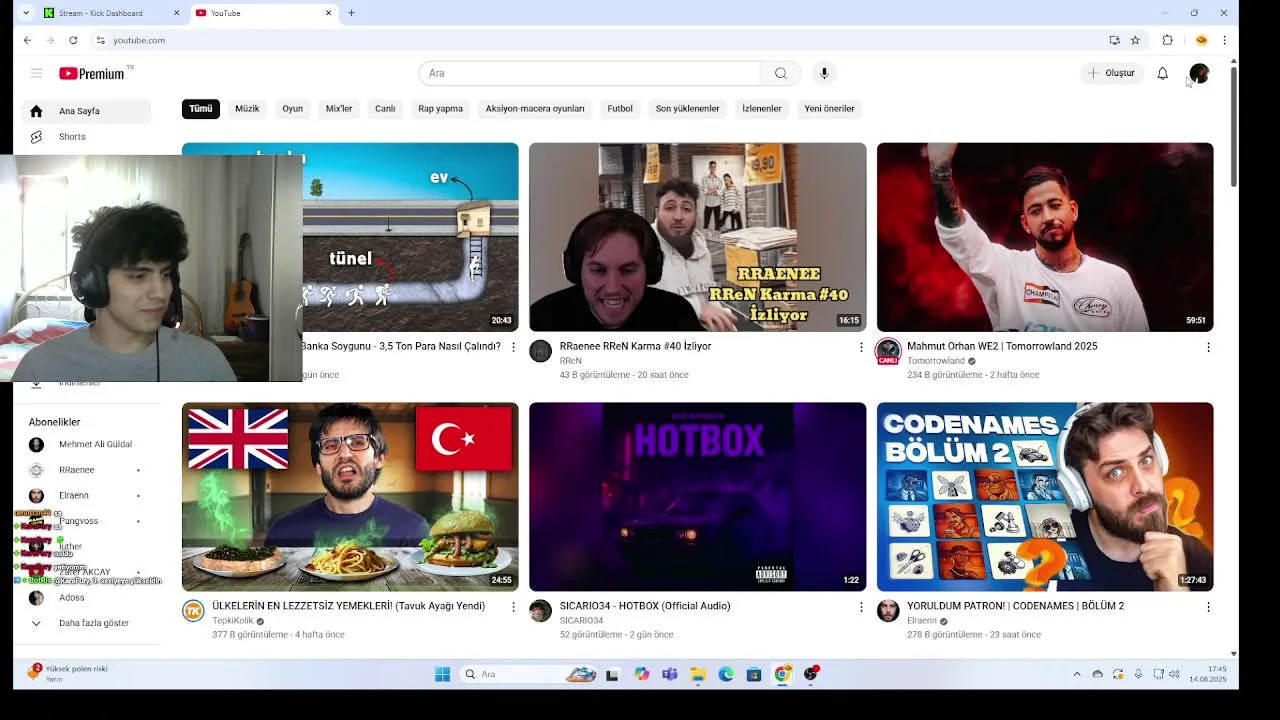Play RRaenee RReN Karma #40 thumbnail
The image size is (1280, 720).
tap(698, 237)
